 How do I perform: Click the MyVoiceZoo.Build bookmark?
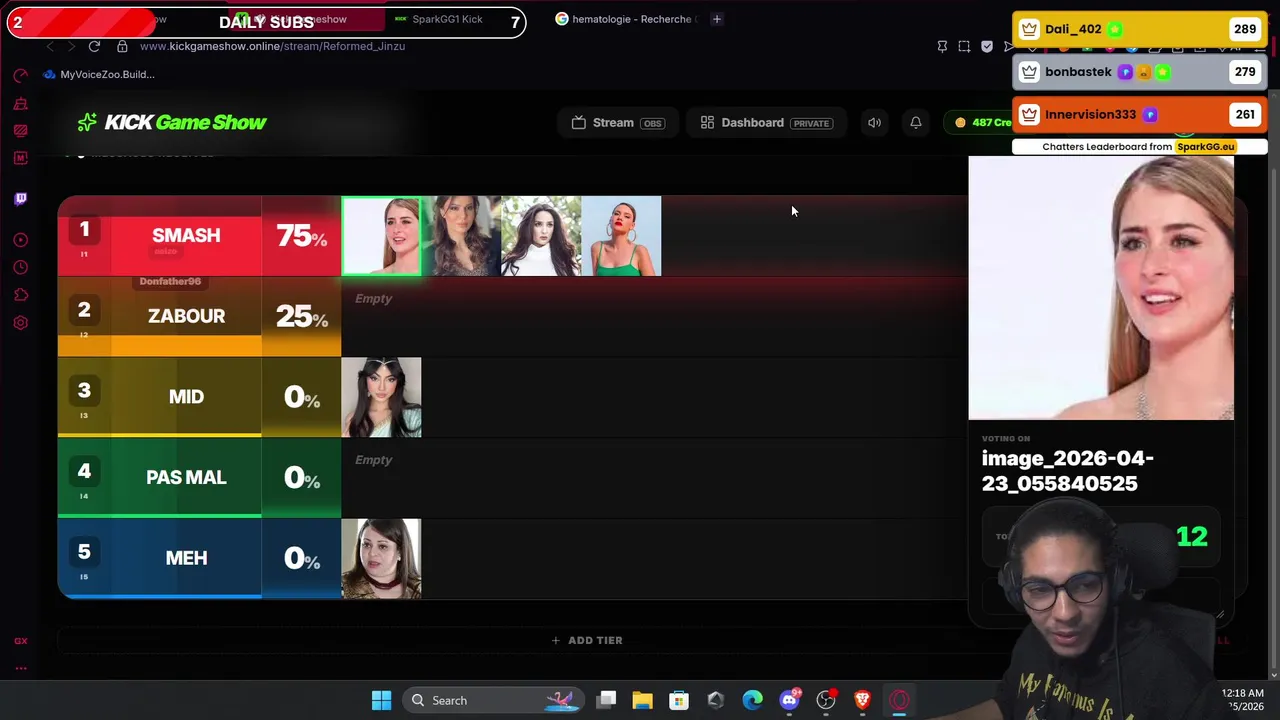coord(99,74)
